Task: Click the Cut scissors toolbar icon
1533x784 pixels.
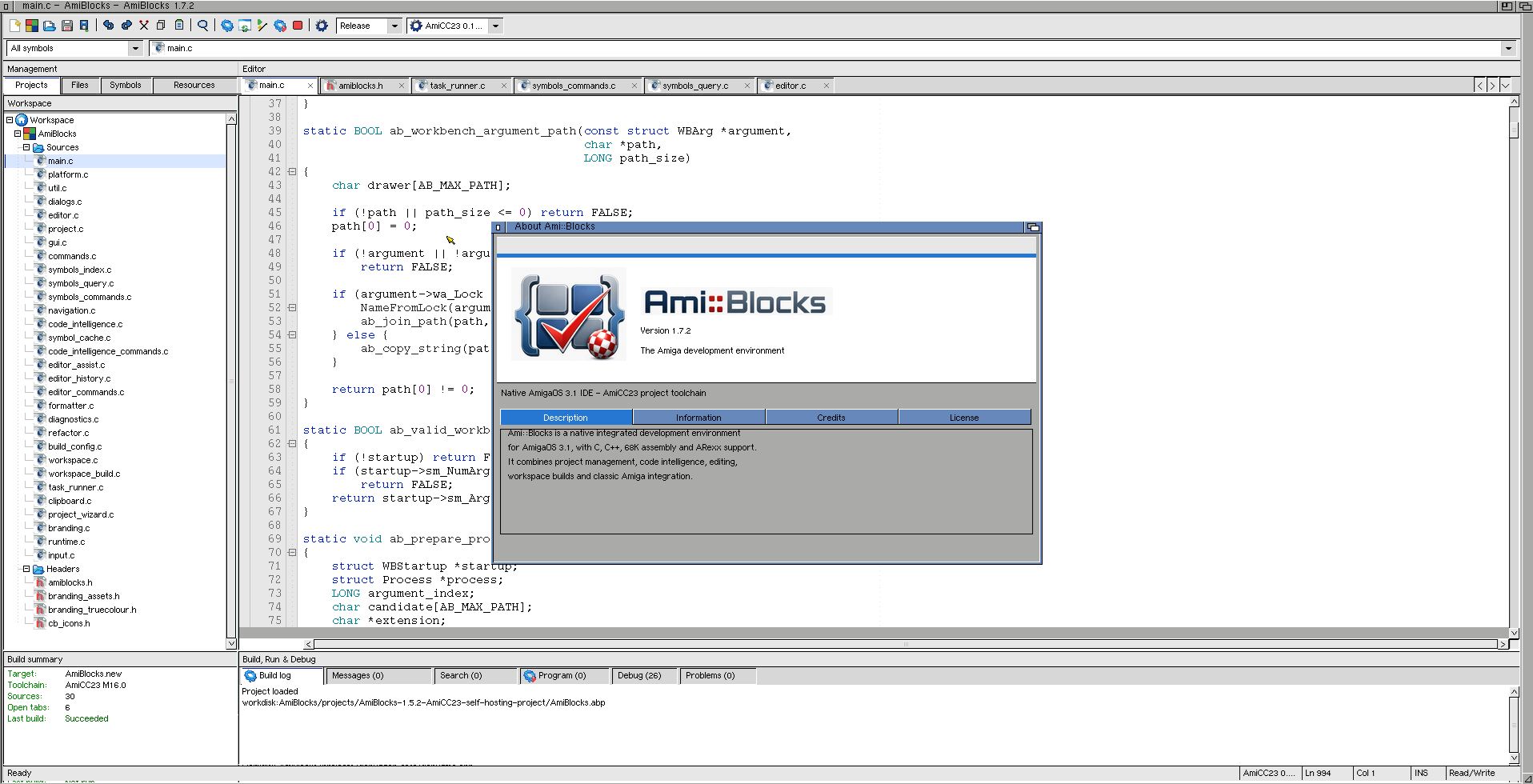Action: (144, 26)
